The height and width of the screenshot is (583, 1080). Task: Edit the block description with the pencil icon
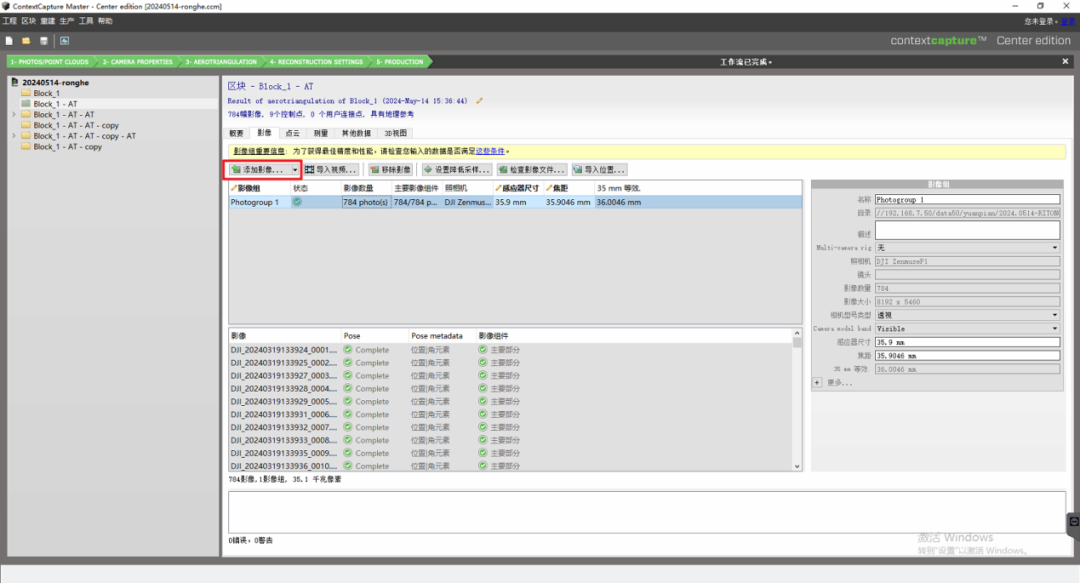coord(479,101)
